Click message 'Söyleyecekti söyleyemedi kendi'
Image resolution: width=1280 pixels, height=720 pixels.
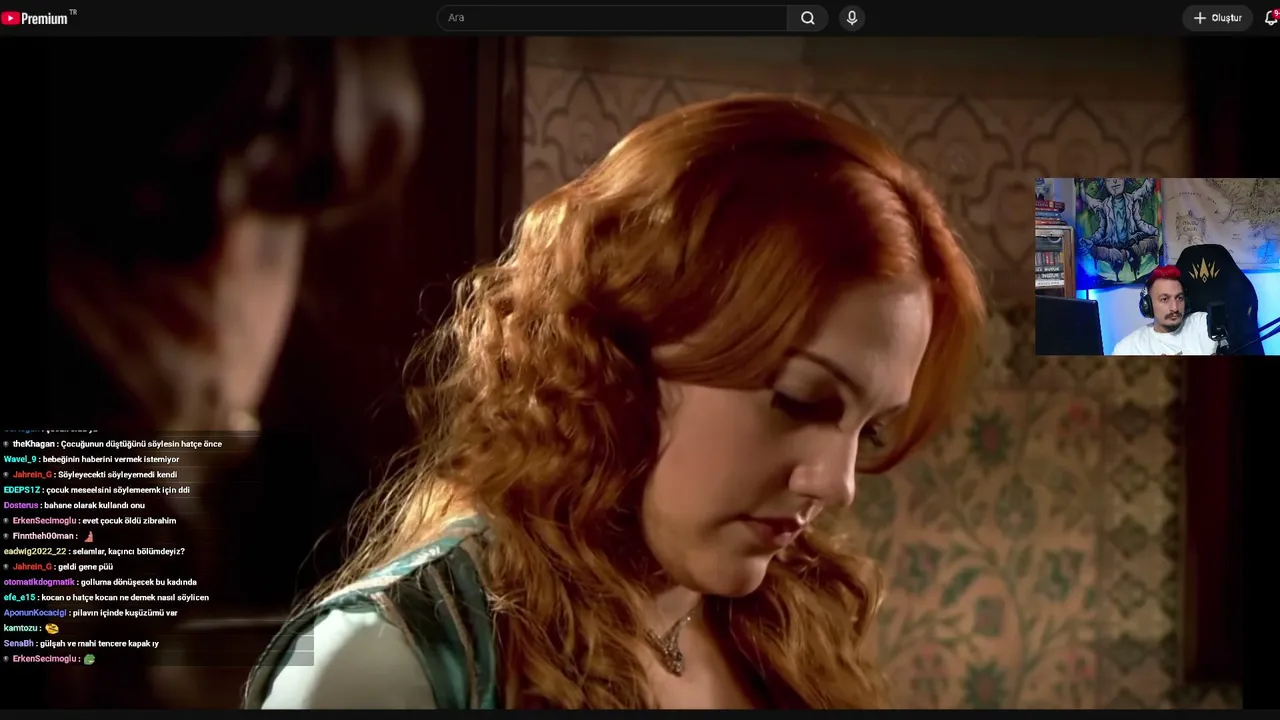[117, 475]
